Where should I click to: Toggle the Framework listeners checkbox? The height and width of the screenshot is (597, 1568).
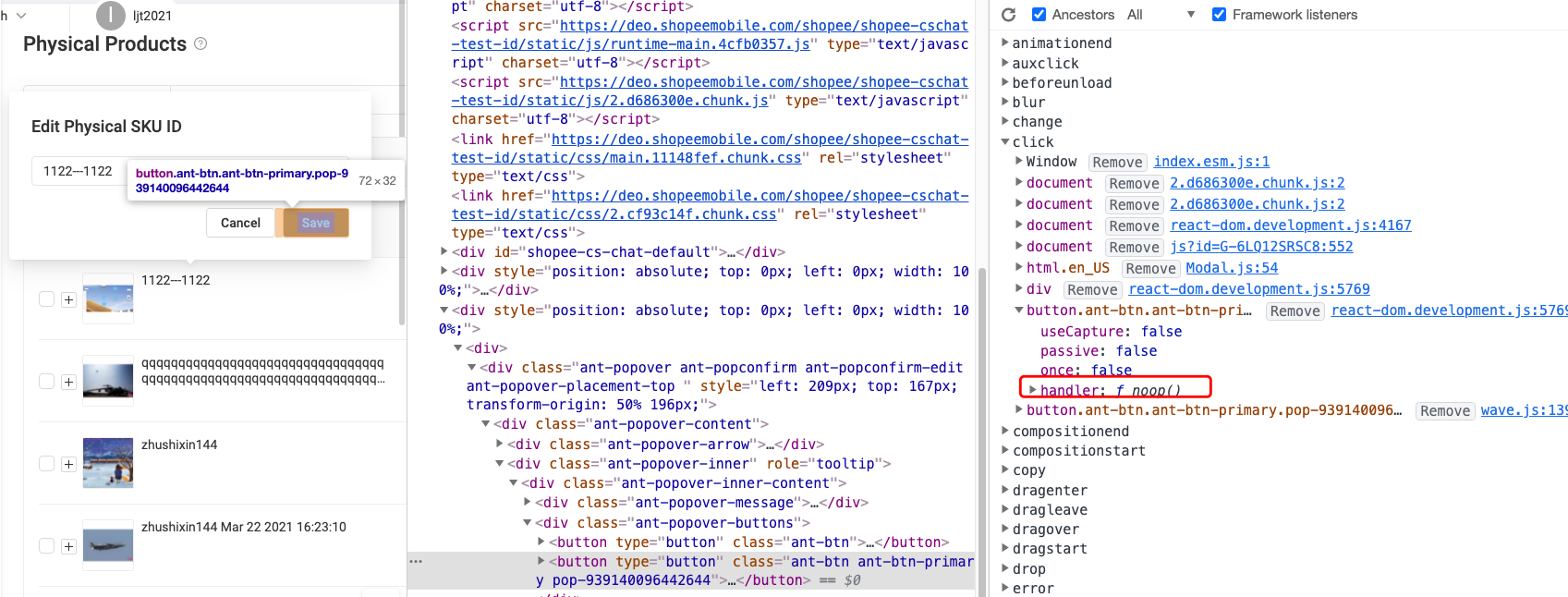coord(1219,15)
